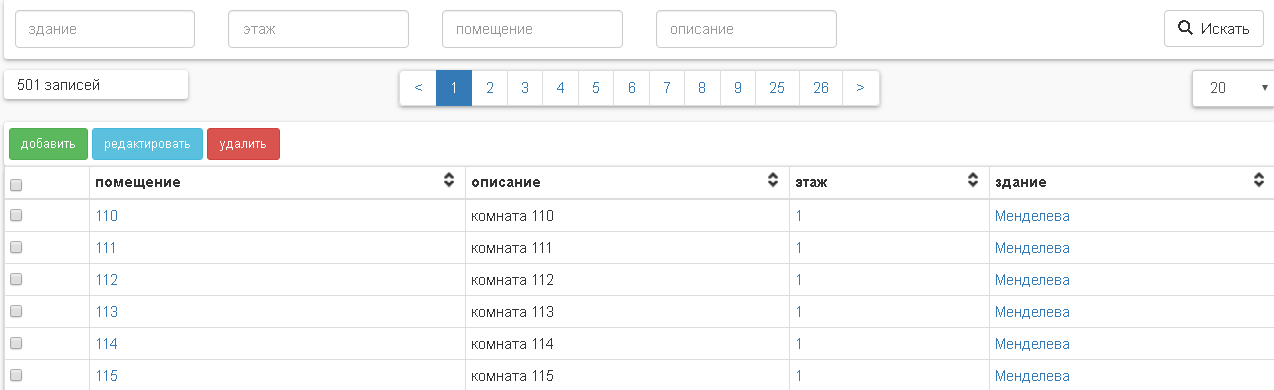Image resolution: width=1274 pixels, height=390 pixels.
Task: Select page 1 in pagination
Action: pos(454,88)
